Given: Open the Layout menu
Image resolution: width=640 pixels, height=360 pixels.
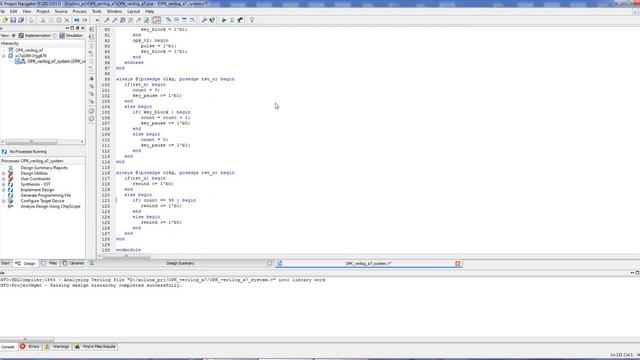Looking at the screenshot, I should point(133,11).
